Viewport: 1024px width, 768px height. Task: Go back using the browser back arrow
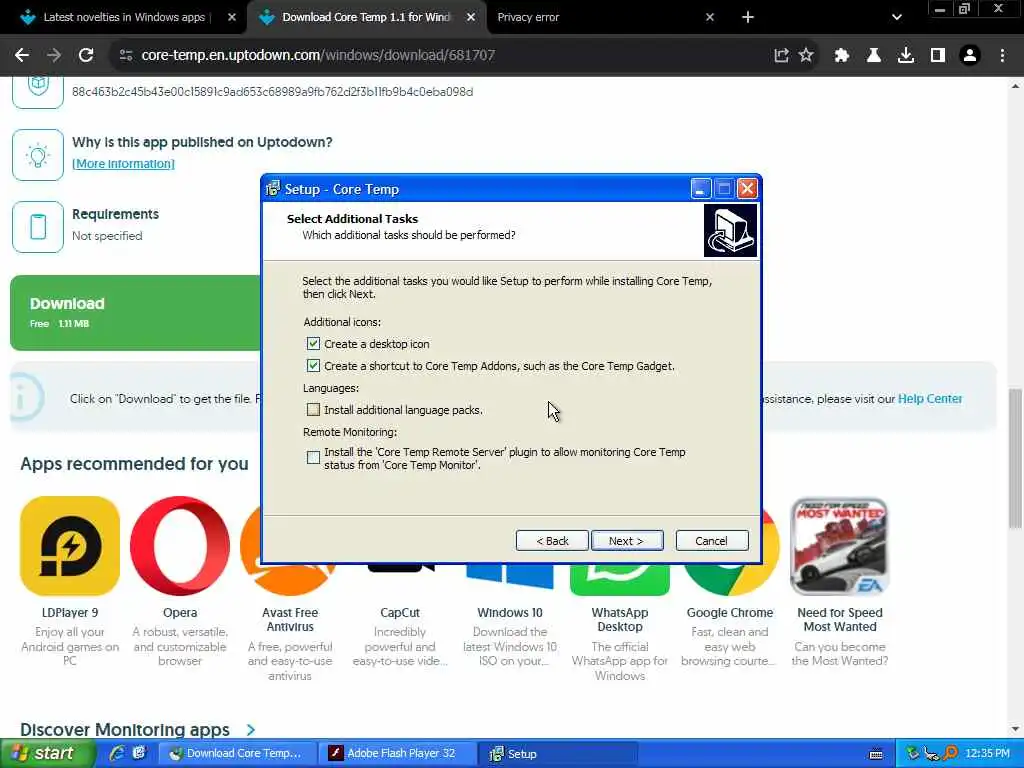(x=22, y=56)
